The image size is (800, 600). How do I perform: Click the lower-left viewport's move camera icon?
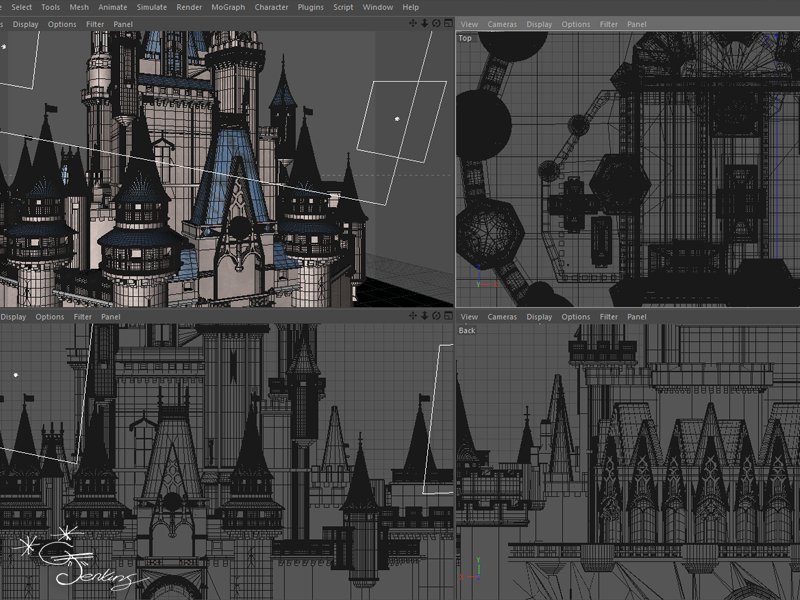(413, 316)
